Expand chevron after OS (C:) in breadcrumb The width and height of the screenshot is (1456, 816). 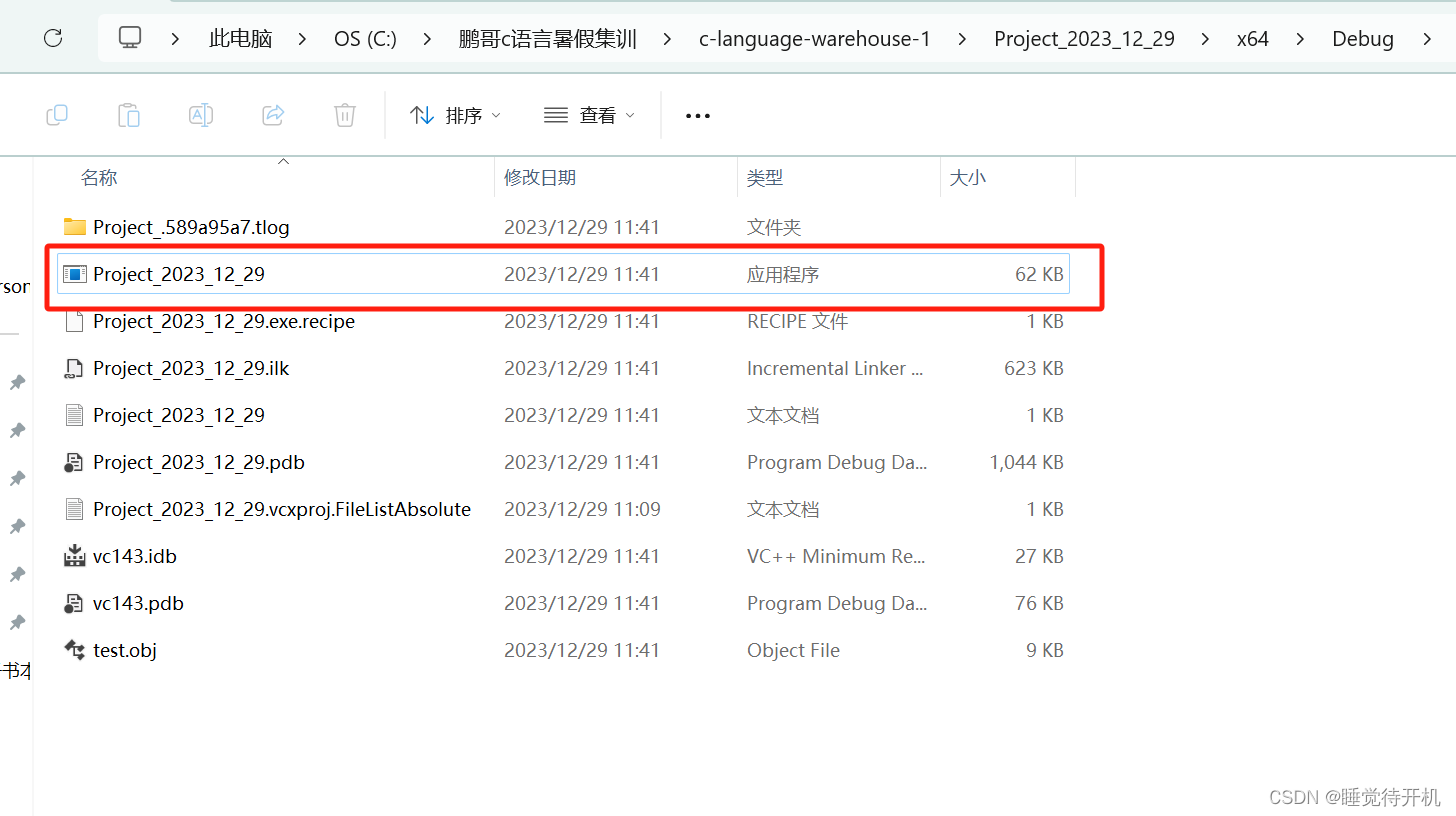pyautogui.click(x=428, y=39)
